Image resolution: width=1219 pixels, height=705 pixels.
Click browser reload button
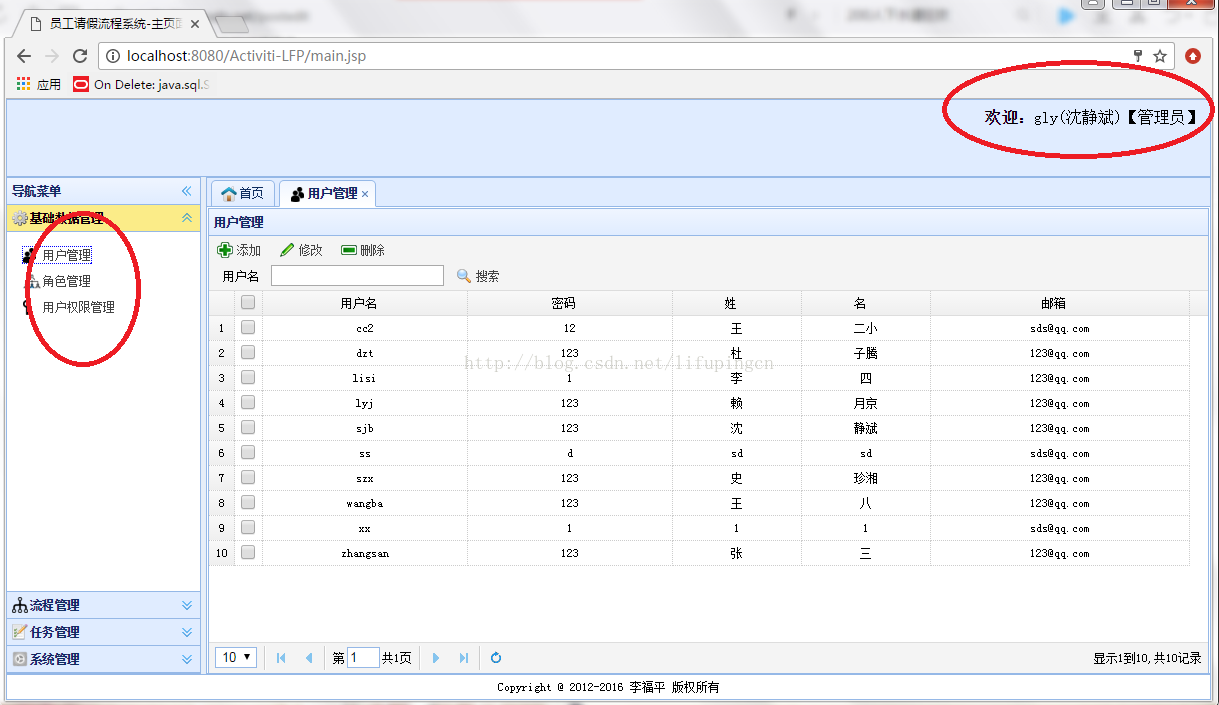click(79, 56)
